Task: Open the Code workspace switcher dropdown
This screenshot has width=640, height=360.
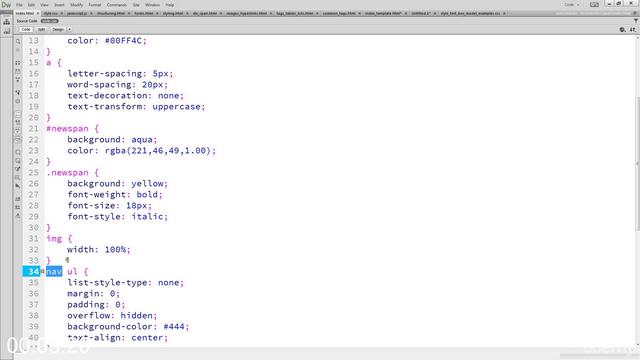Action: (572, 4)
